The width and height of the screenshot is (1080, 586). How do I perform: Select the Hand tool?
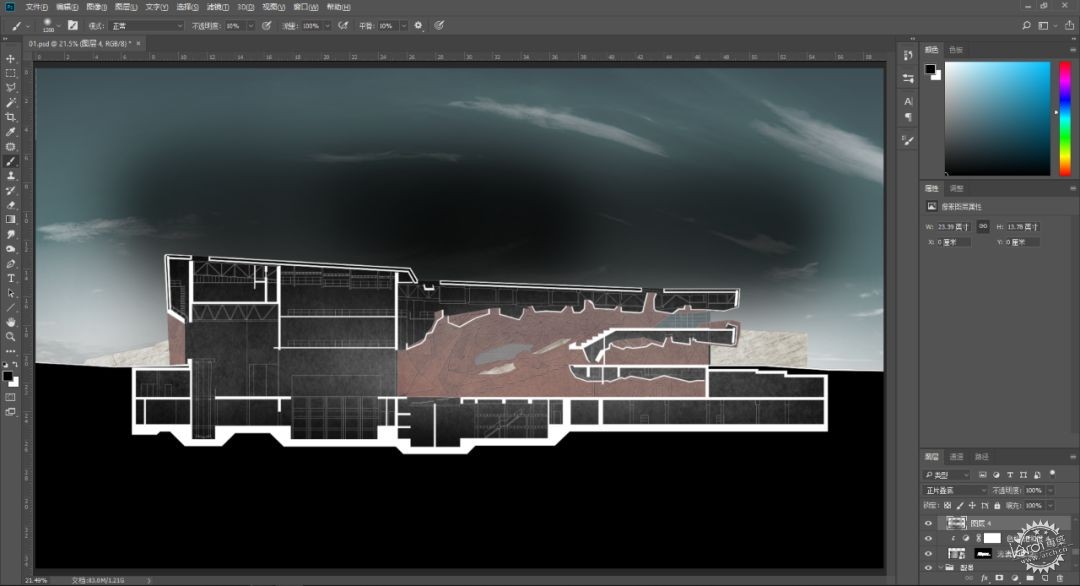10,322
